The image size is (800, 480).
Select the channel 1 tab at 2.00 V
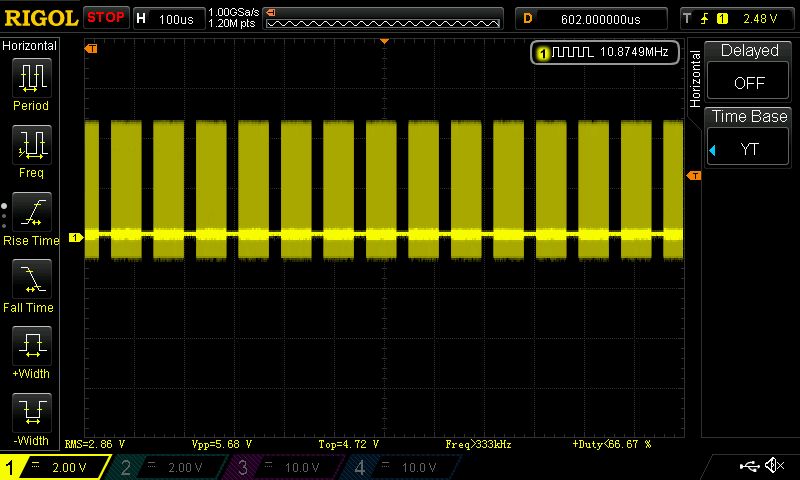coord(54,467)
